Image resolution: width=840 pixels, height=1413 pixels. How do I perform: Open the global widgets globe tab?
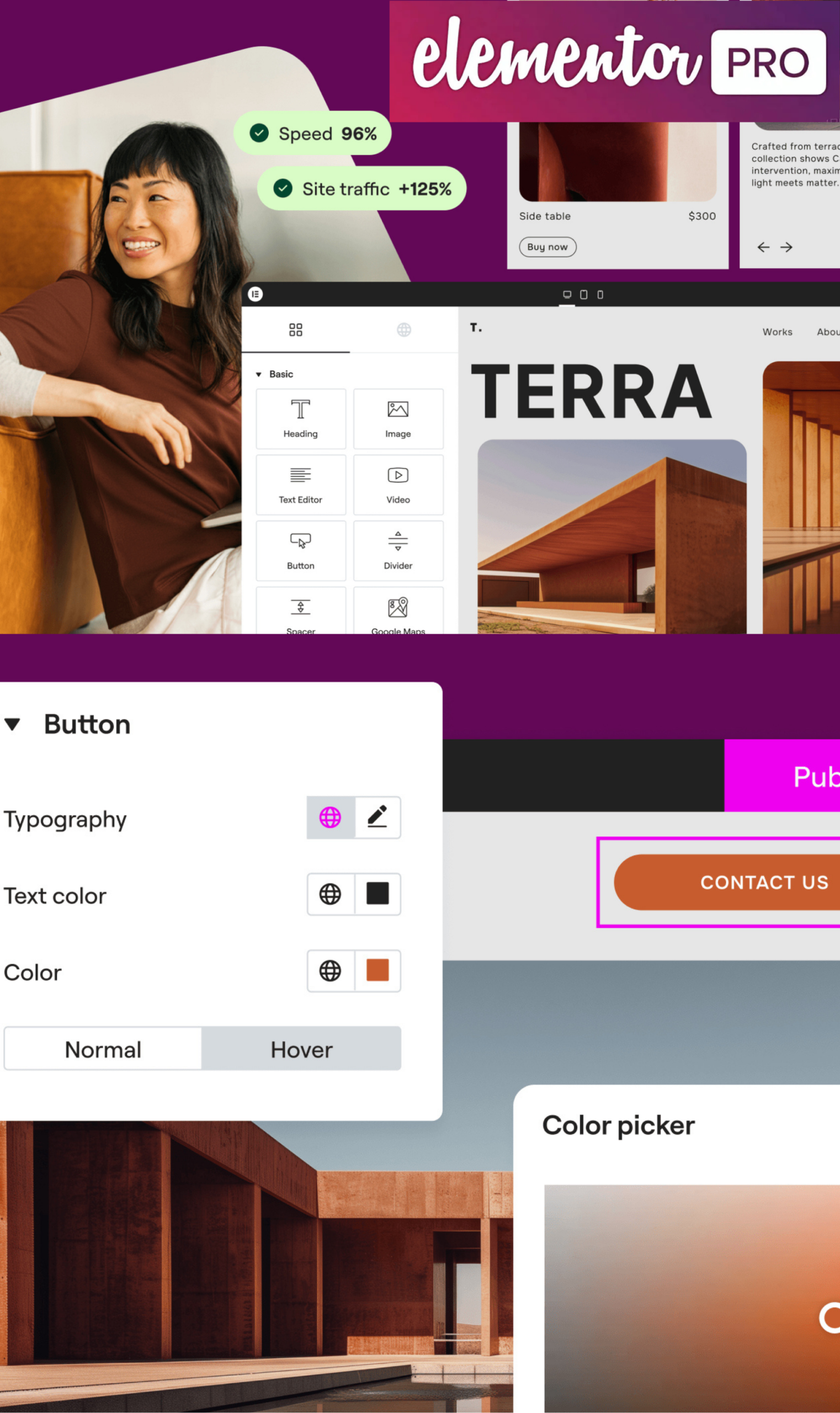(403, 330)
